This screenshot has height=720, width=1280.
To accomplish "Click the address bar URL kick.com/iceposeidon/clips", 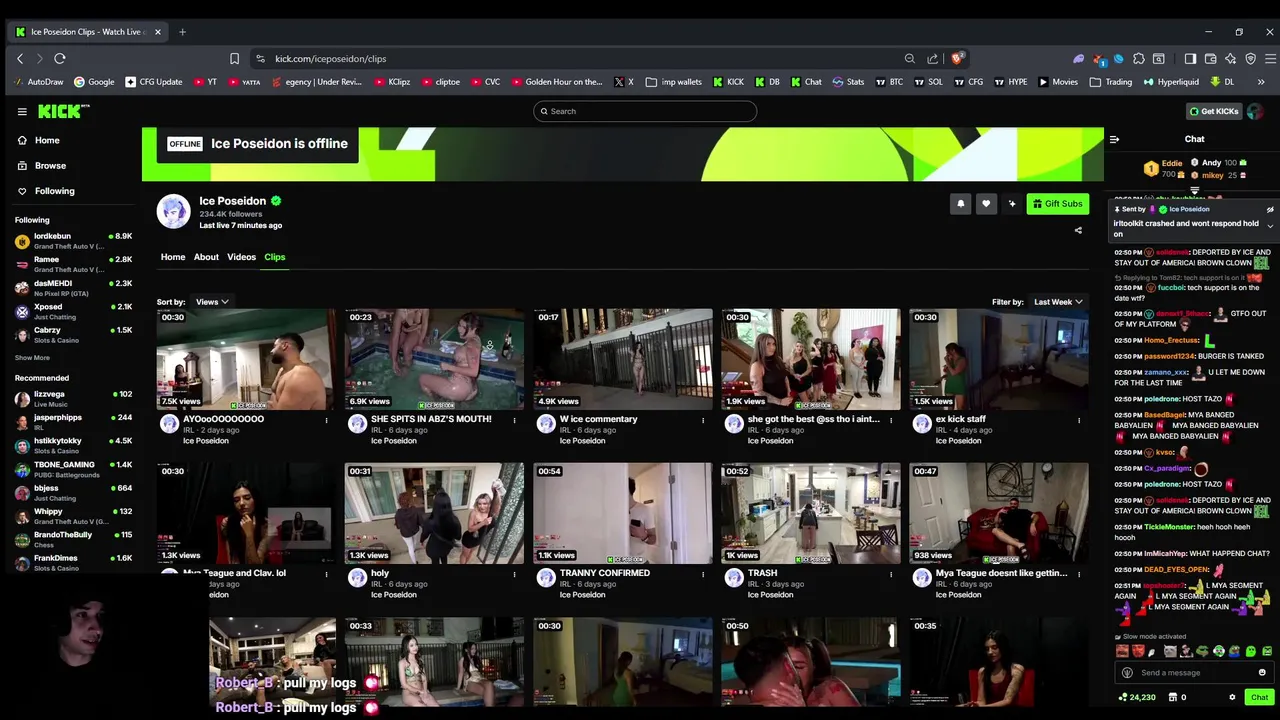I will (x=331, y=59).
